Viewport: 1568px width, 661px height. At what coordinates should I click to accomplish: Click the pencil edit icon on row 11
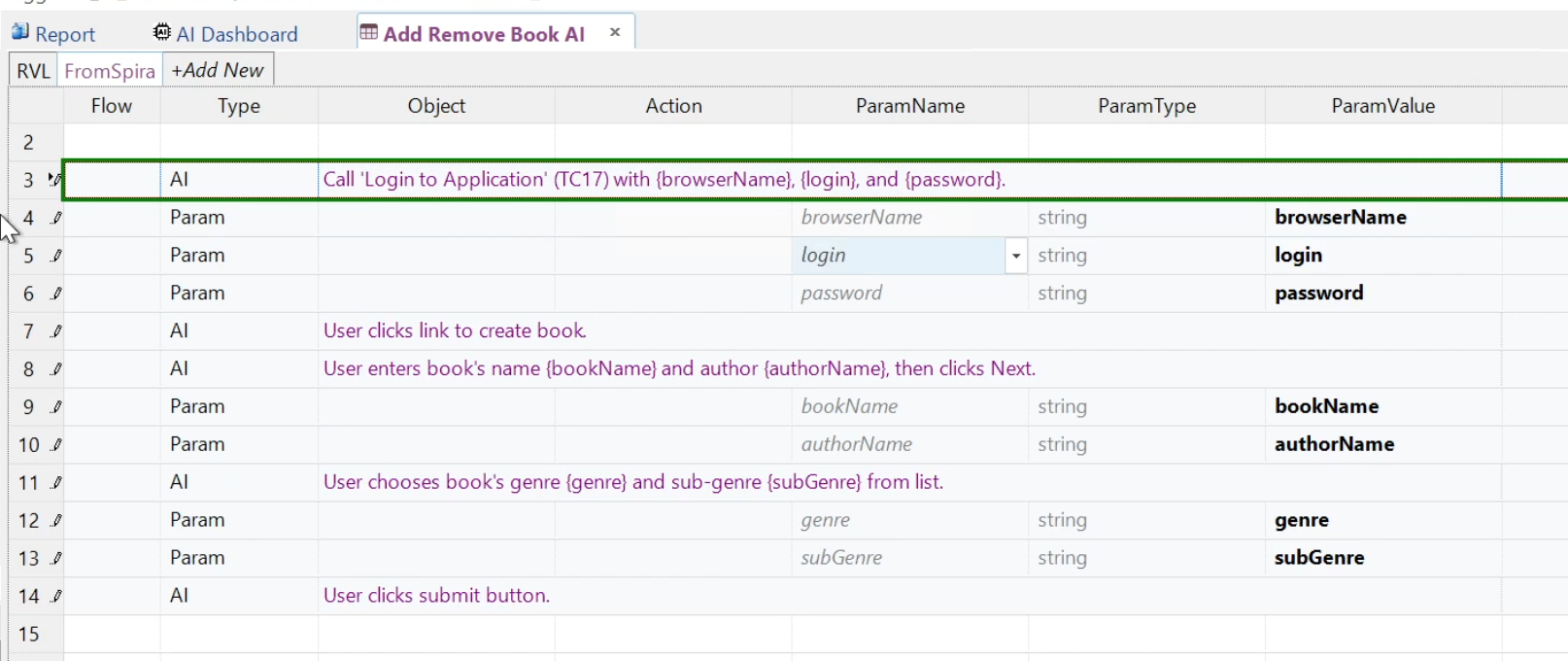tap(56, 483)
